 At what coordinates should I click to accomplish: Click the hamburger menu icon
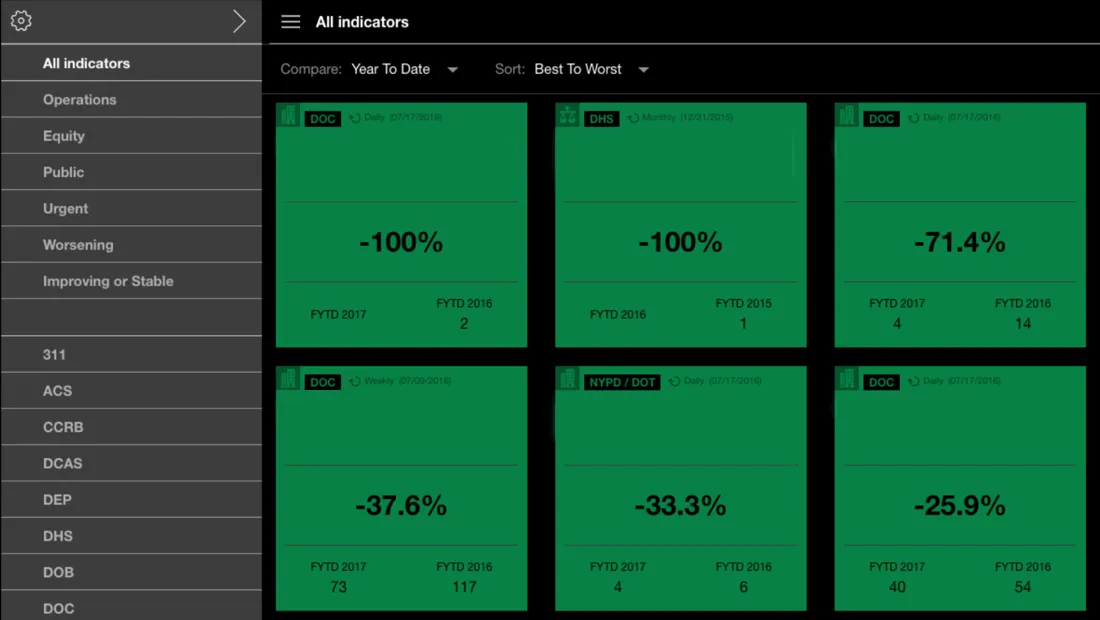pyautogui.click(x=290, y=22)
